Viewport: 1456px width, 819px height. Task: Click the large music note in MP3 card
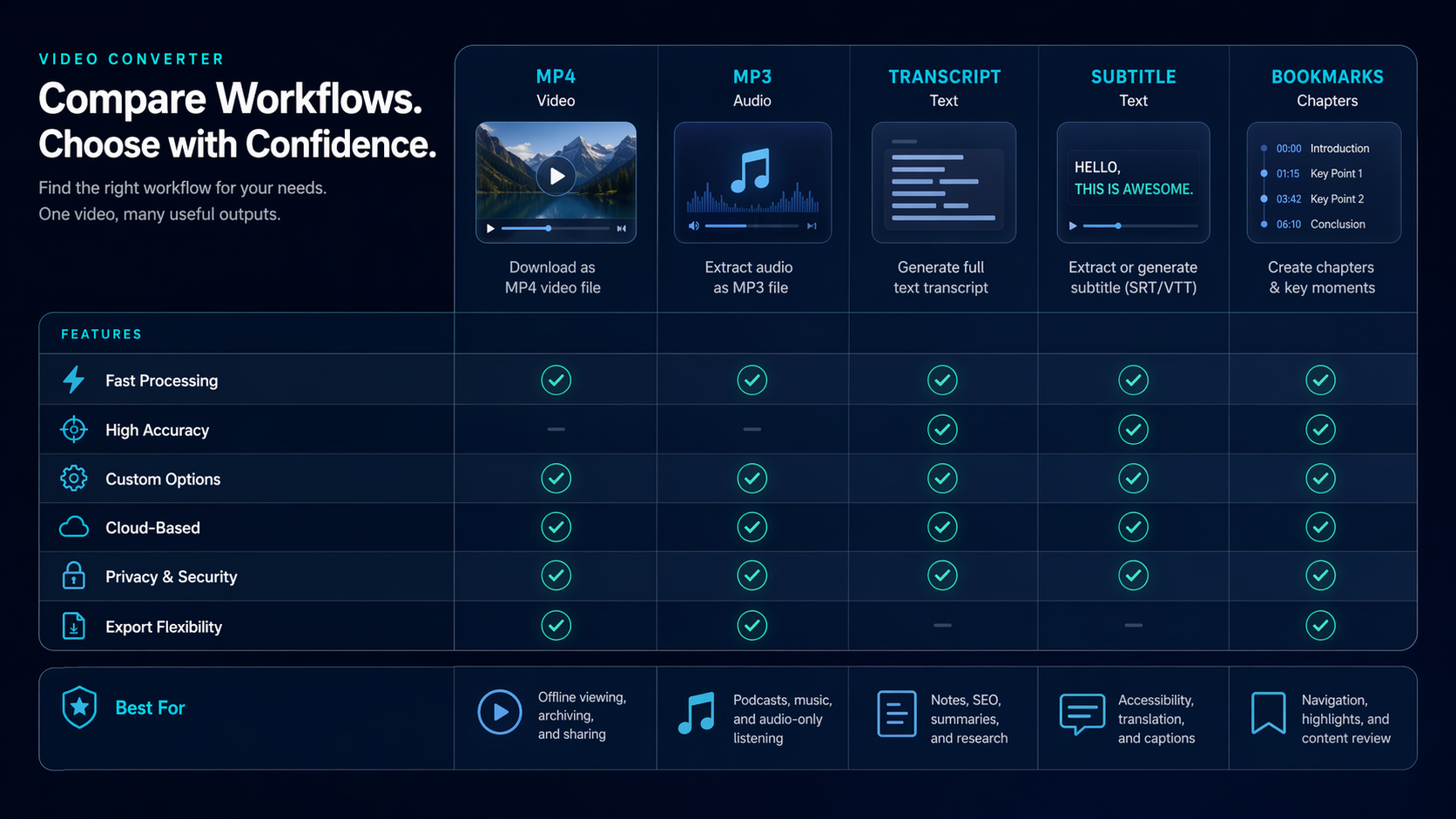click(751, 171)
